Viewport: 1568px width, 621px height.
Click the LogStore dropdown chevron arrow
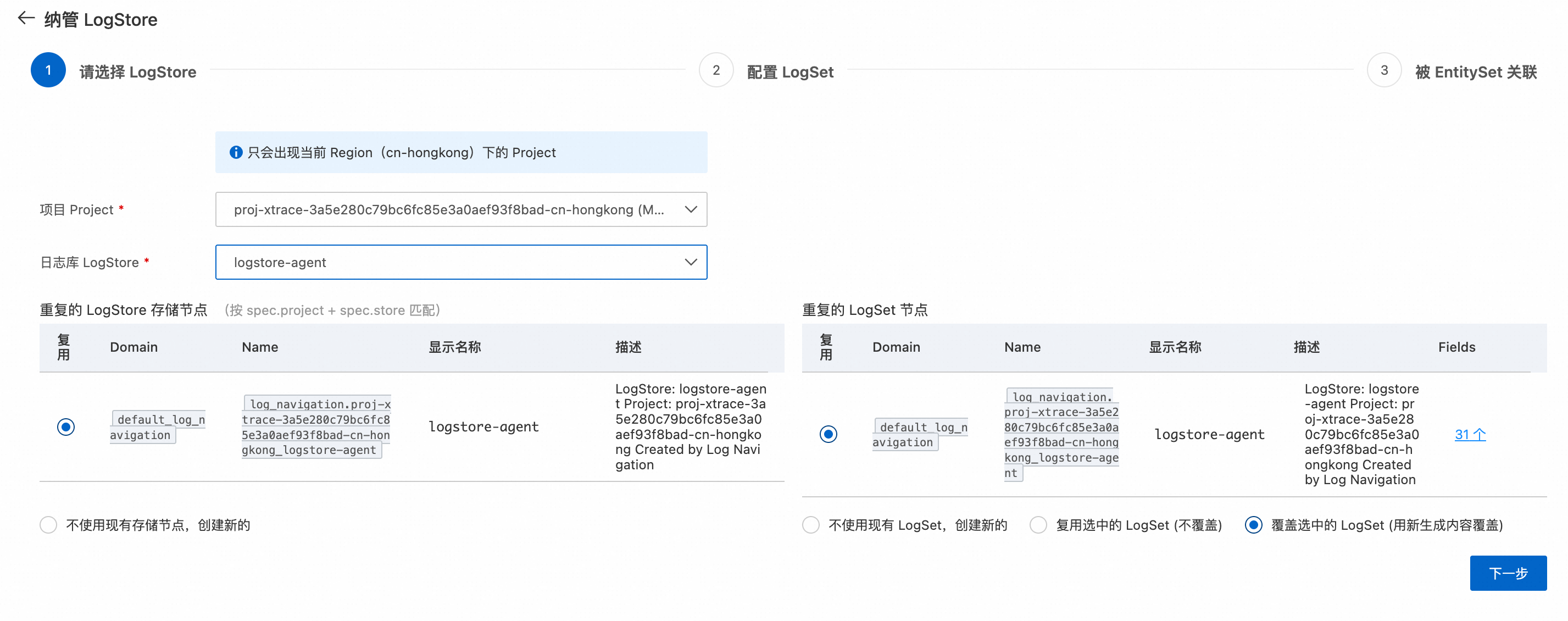tap(690, 262)
